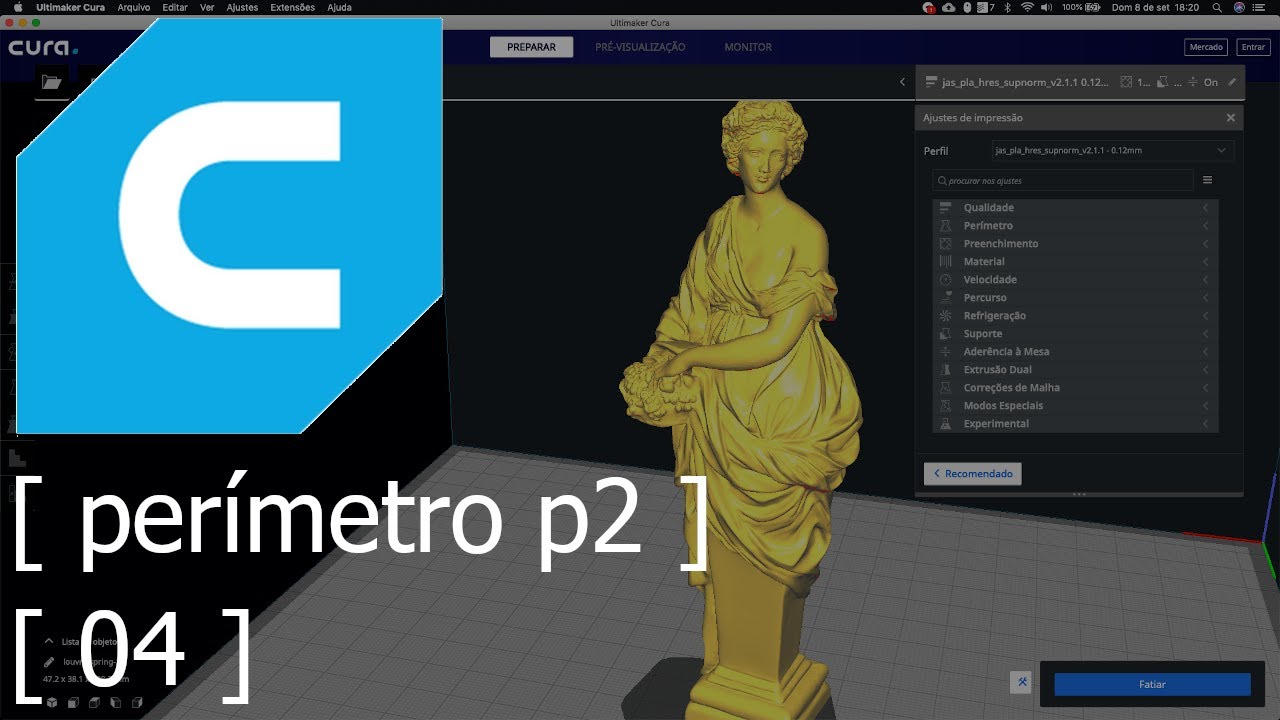Click the Refrigeração fan icon
Screen dimensions: 1280x720
(945, 316)
